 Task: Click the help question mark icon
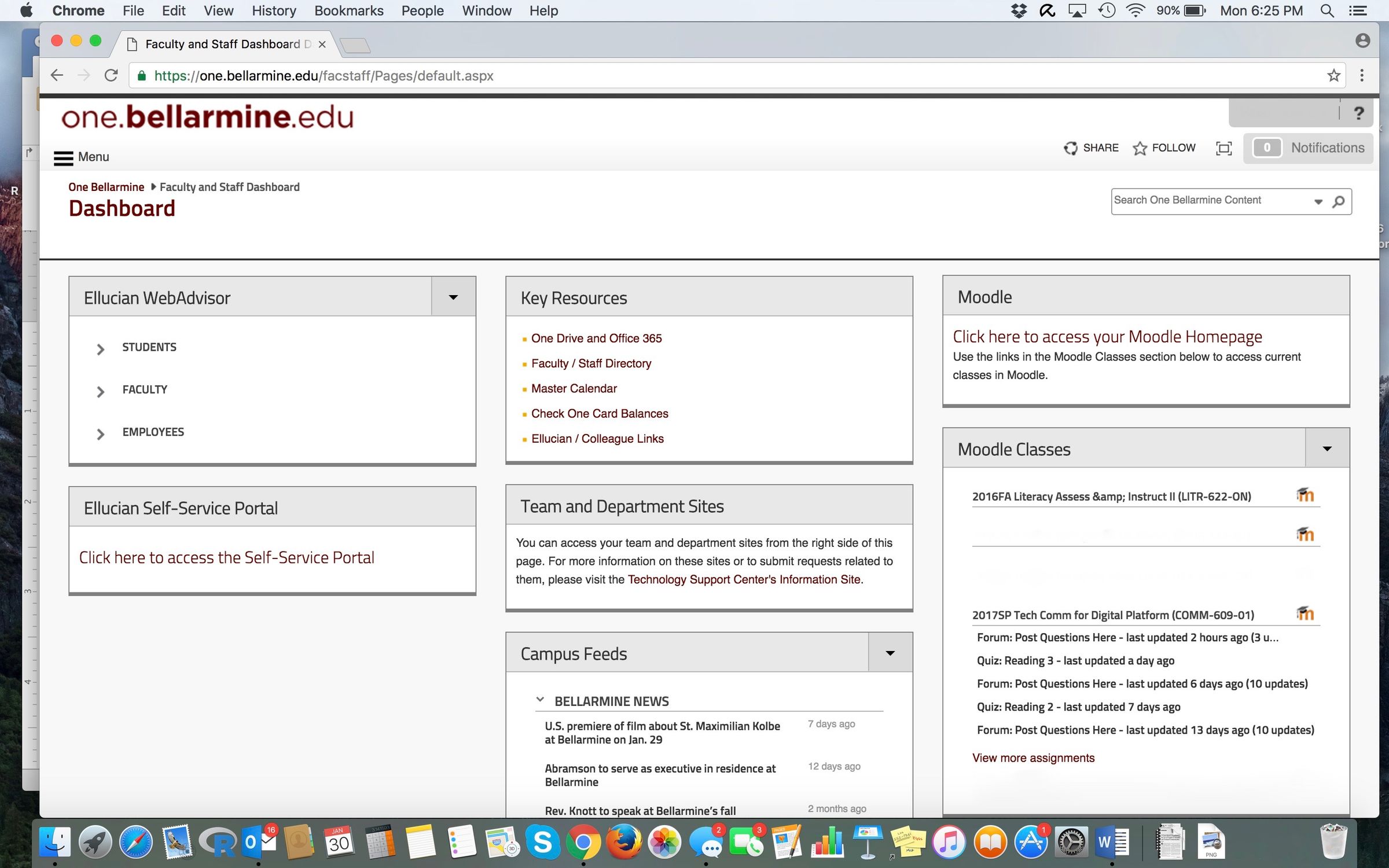coord(1358,113)
